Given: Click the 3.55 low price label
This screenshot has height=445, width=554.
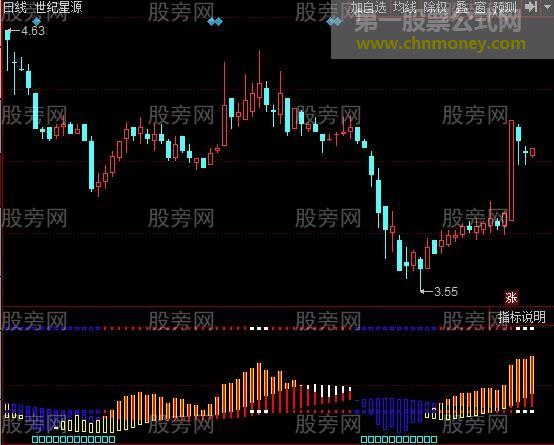Looking at the screenshot, I should tap(446, 292).
